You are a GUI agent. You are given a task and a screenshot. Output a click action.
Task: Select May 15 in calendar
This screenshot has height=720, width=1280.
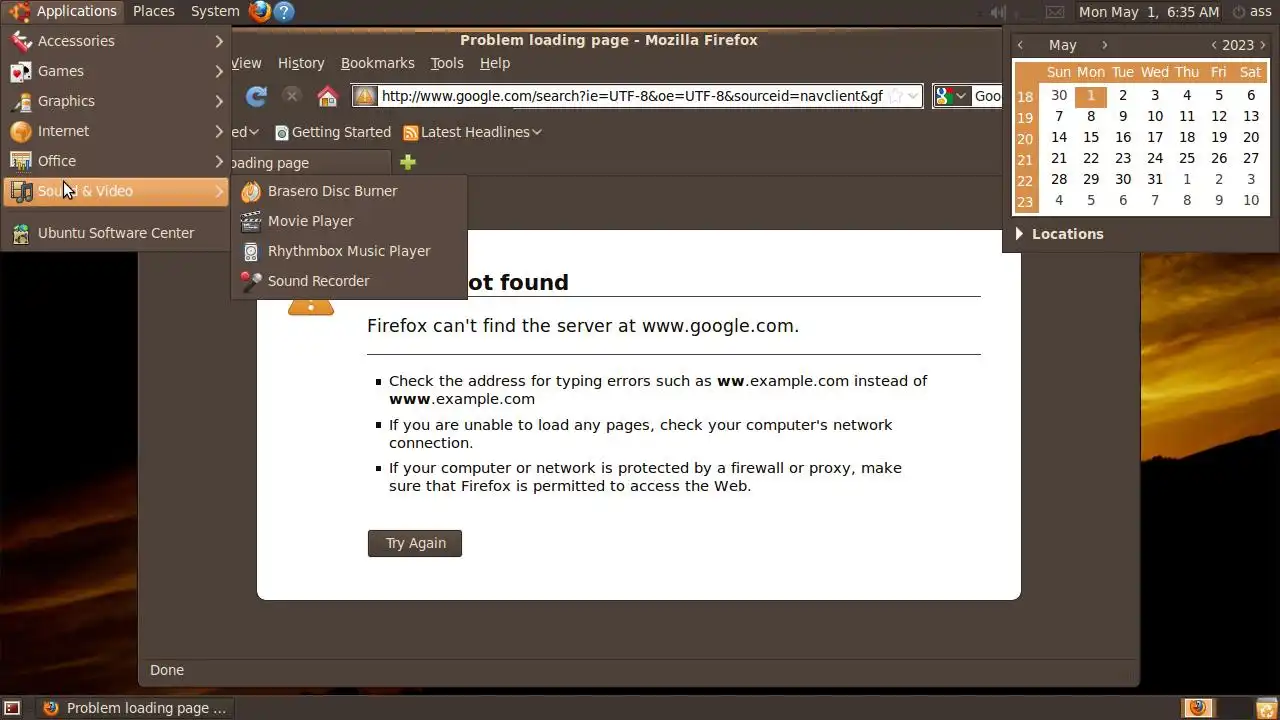click(1091, 137)
